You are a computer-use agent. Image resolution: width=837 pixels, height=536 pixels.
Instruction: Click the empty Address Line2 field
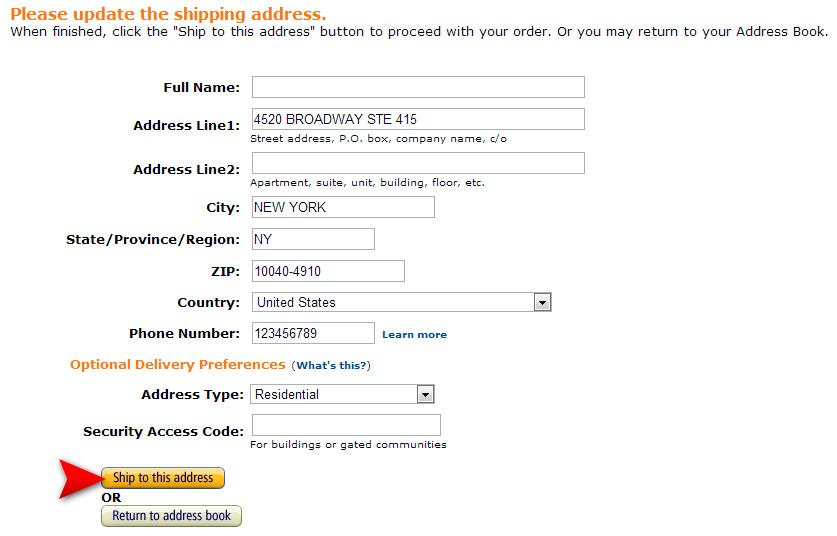[418, 163]
